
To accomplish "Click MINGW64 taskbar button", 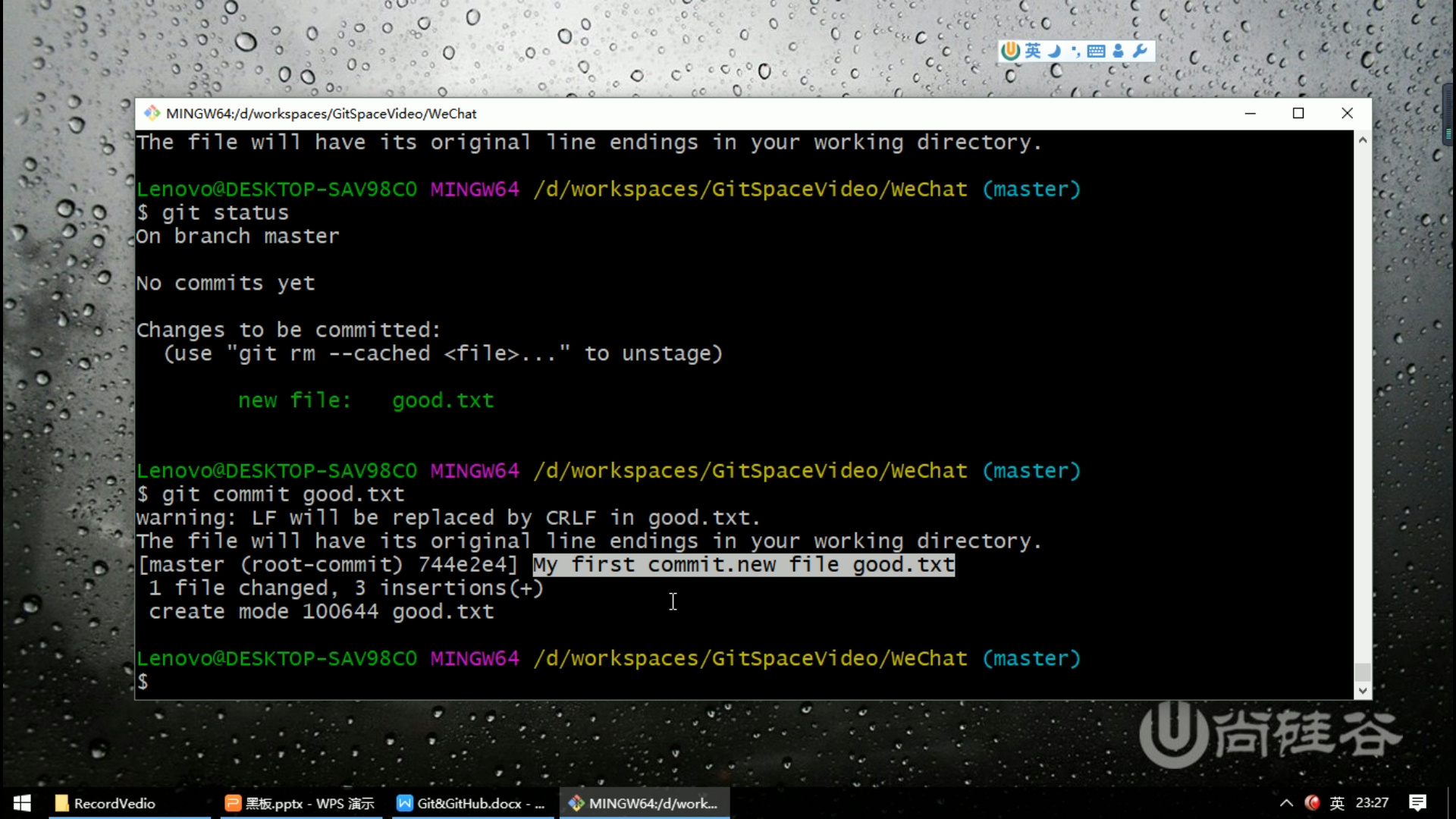I will click(645, 803).
